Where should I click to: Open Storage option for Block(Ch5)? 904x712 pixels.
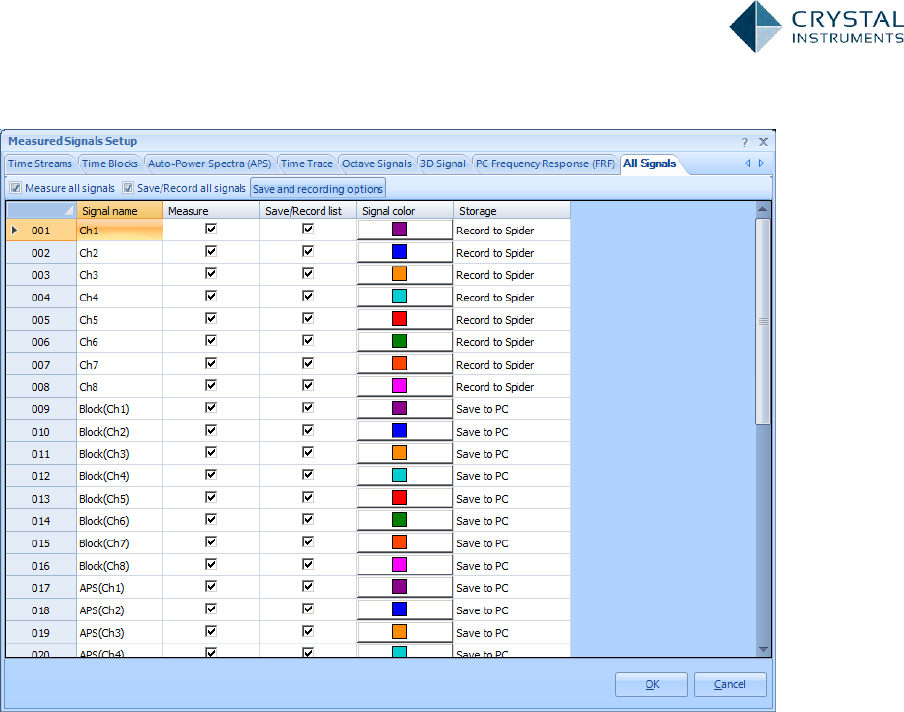tap(511, 499)
